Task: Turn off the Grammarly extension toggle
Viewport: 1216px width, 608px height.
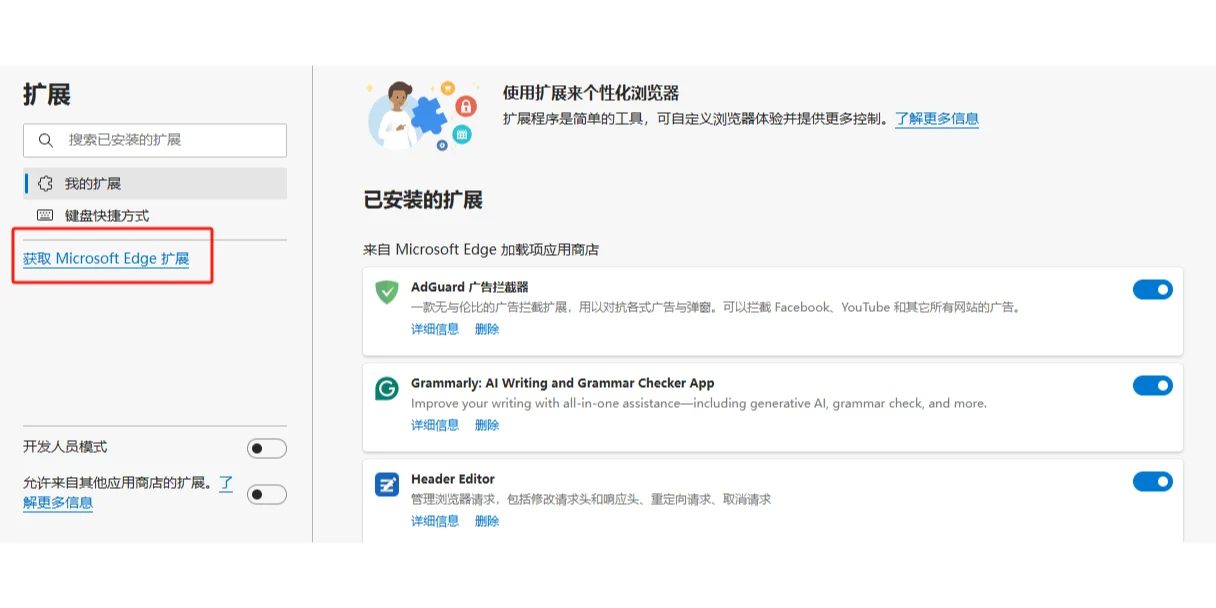Action: click(1152, 385)
